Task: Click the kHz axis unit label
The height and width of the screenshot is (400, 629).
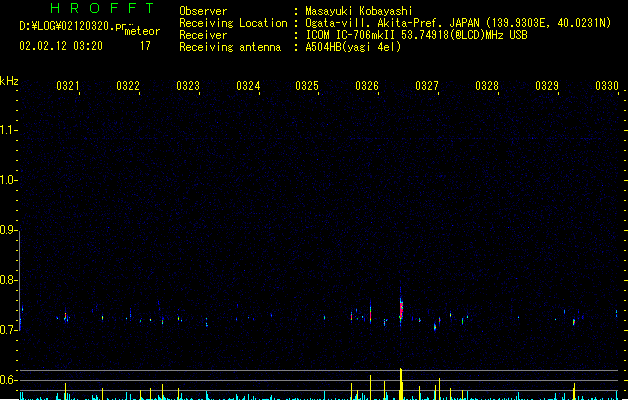Action: point(9,81)
